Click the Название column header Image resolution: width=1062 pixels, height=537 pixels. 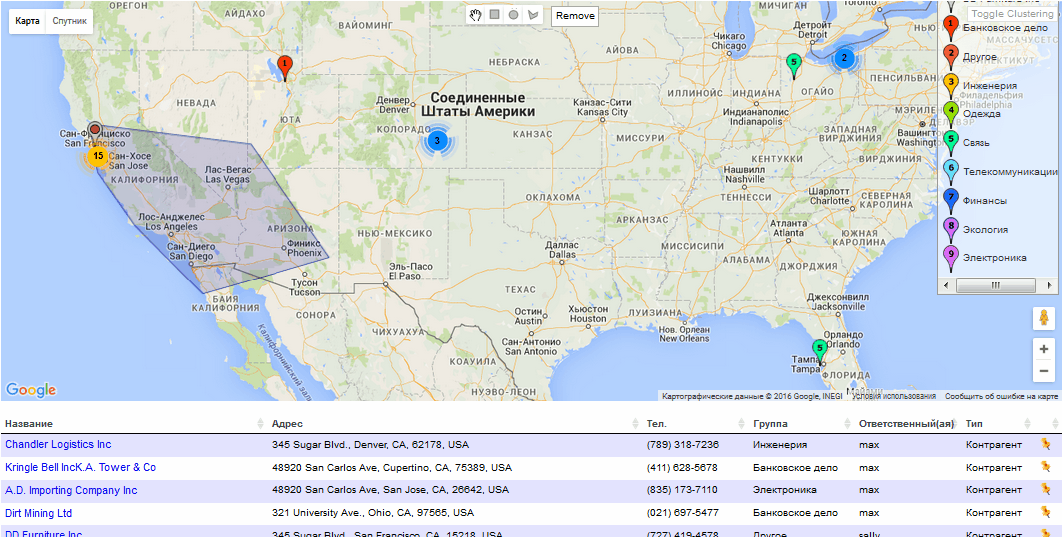(28, 424)
